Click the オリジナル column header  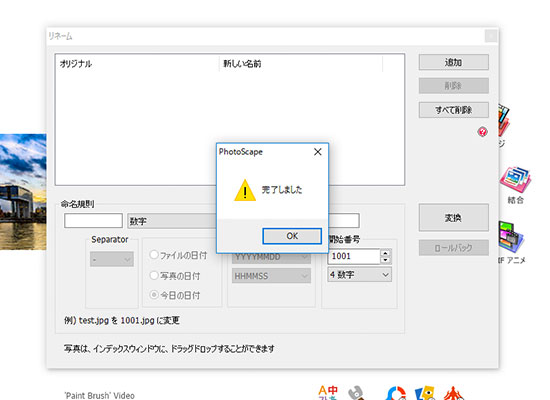[138, 64]
